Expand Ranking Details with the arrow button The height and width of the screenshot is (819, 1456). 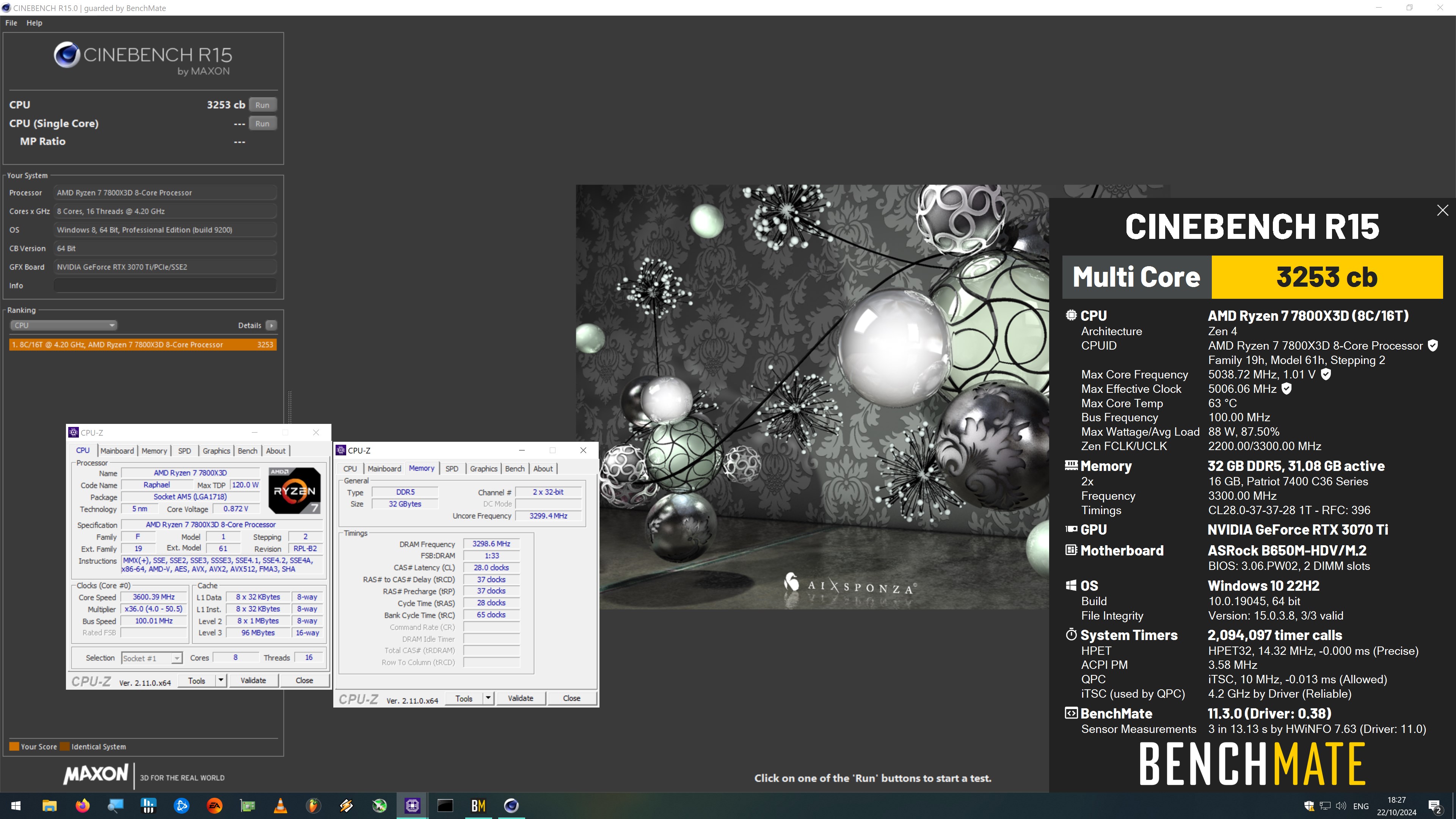coord(271,325)
